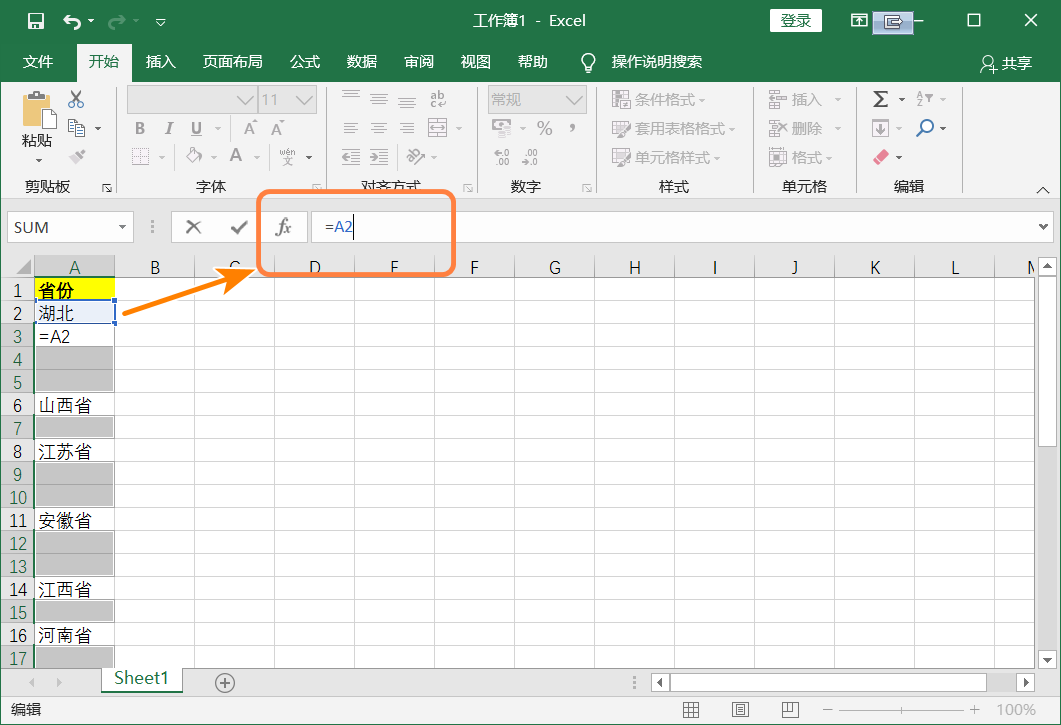Viewport: 1061px width, 725px height.
Task: Click the Increase Font Size icon
Action: (x=250, y=128)
